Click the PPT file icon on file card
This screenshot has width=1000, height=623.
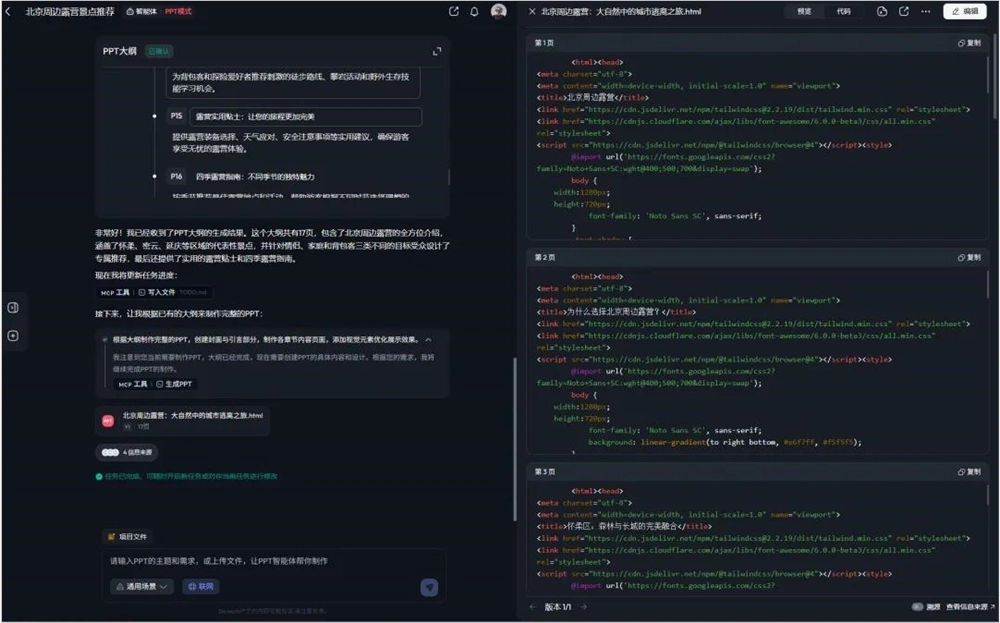tap(108, 421)
